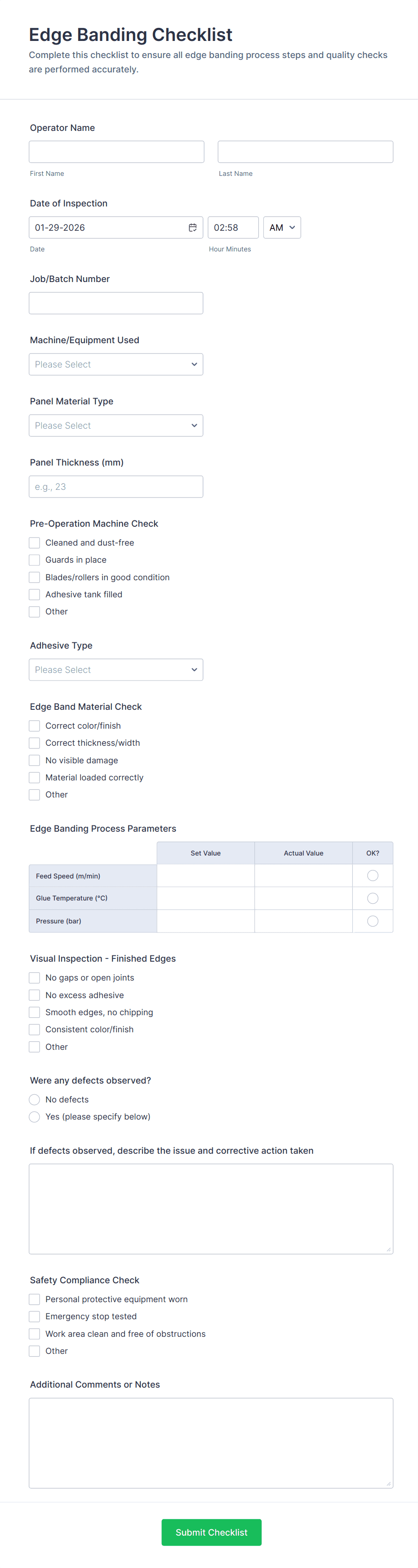Click resize grip of Additional Comments box
The height and width of the screenshot is (1568, 418).
coord(388,1483)
